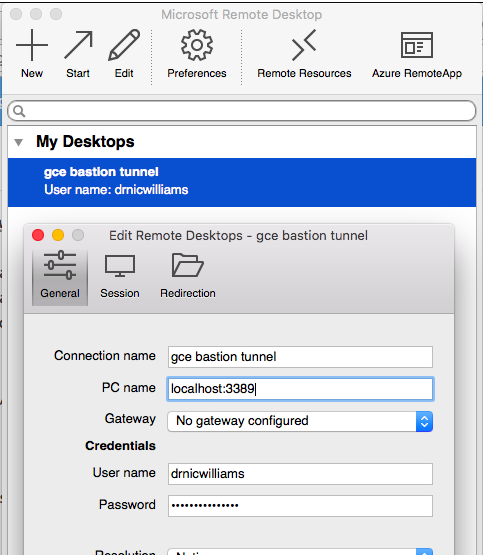Click the My Desktops heading text

pyautogui.click(x=85, y=142)
